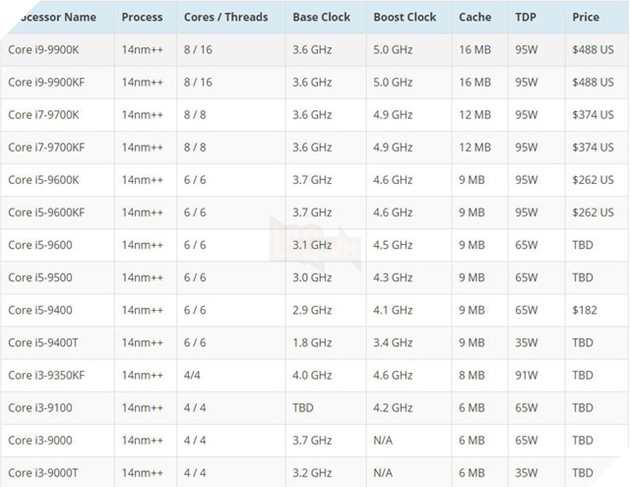Click the 35W TDP for i3-9000T
630x487 pixels.
point(526,473)
